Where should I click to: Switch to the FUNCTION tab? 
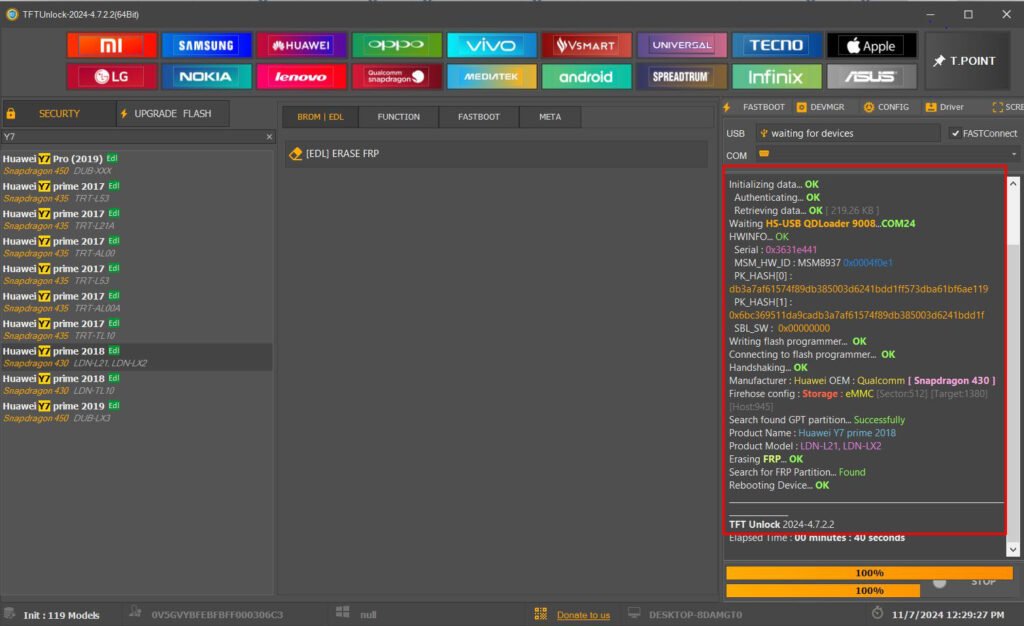click(398, 117)
